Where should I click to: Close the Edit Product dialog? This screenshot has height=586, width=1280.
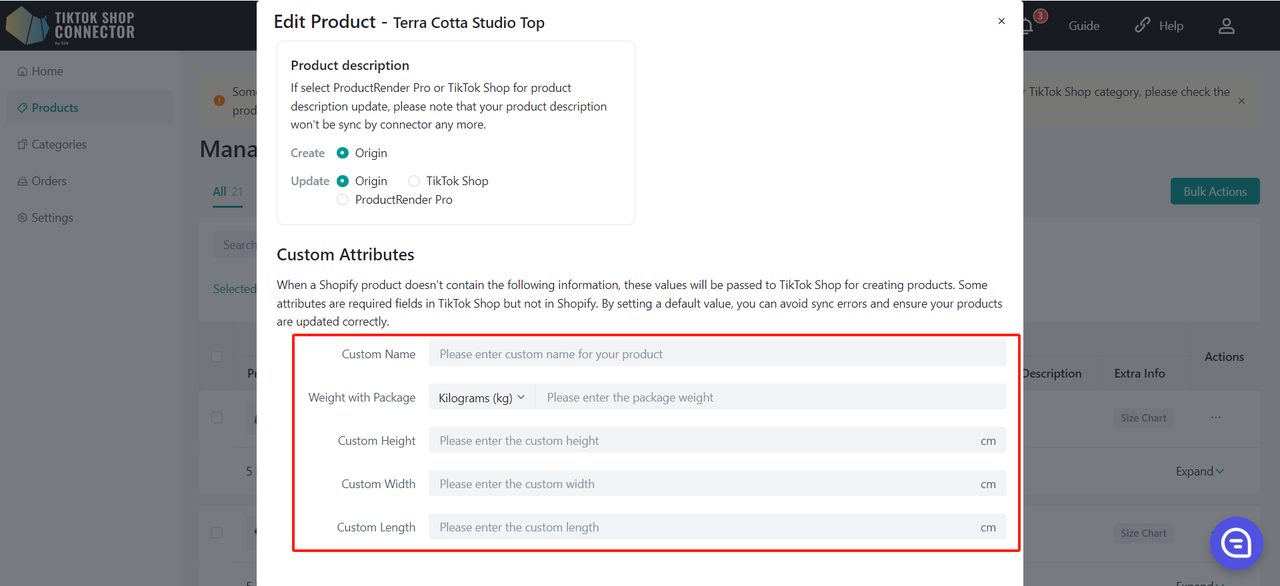click(x=1001, y=21)
